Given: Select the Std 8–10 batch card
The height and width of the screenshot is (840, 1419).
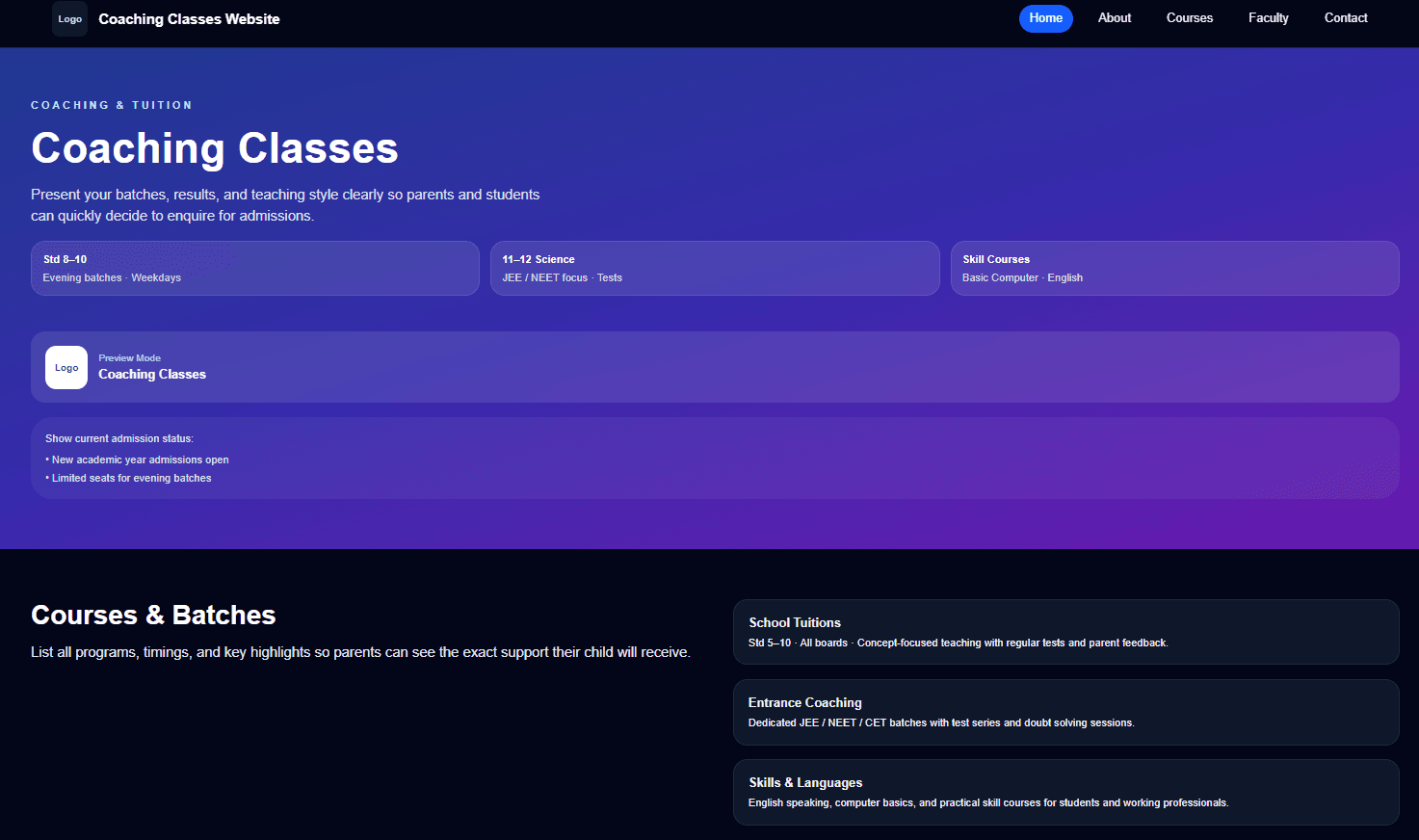Looking at the screenshot, I should pyautogui.click(x=254, y=268).
